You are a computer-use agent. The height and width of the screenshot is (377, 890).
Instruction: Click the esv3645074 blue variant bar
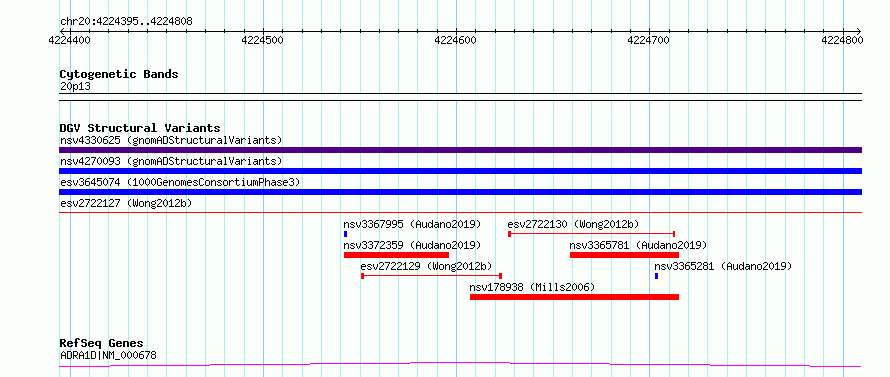tap(460, 192)
